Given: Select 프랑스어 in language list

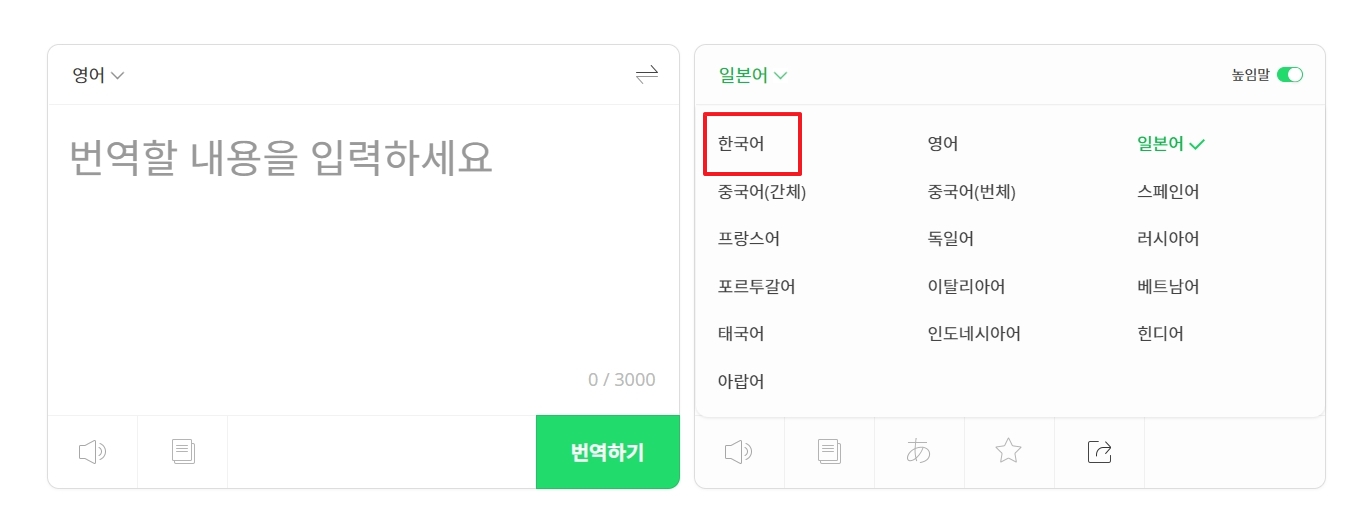Looking at the screenshot, I should (749, 239).
